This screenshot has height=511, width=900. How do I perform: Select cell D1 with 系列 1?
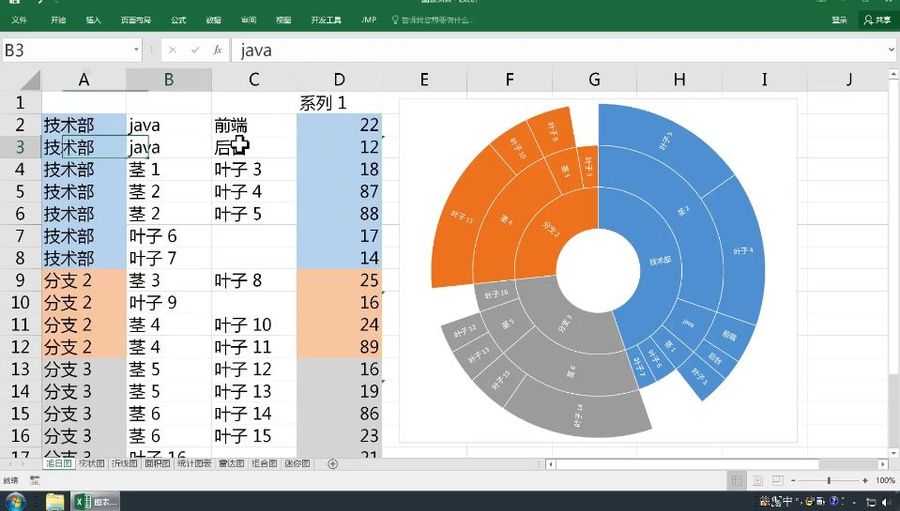[339, 103]
